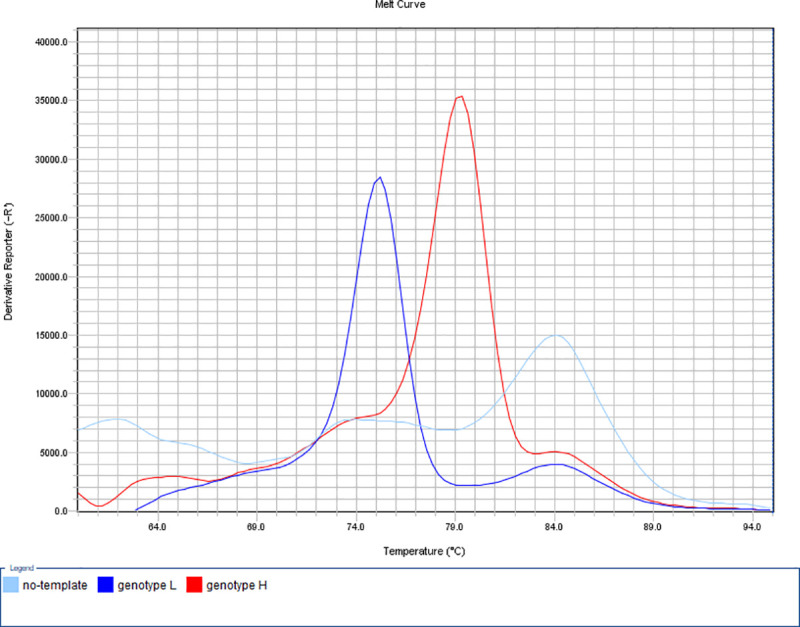
Task: Click the "Temperature (°C)" x-axis title
Action: [x=424, y=551]
